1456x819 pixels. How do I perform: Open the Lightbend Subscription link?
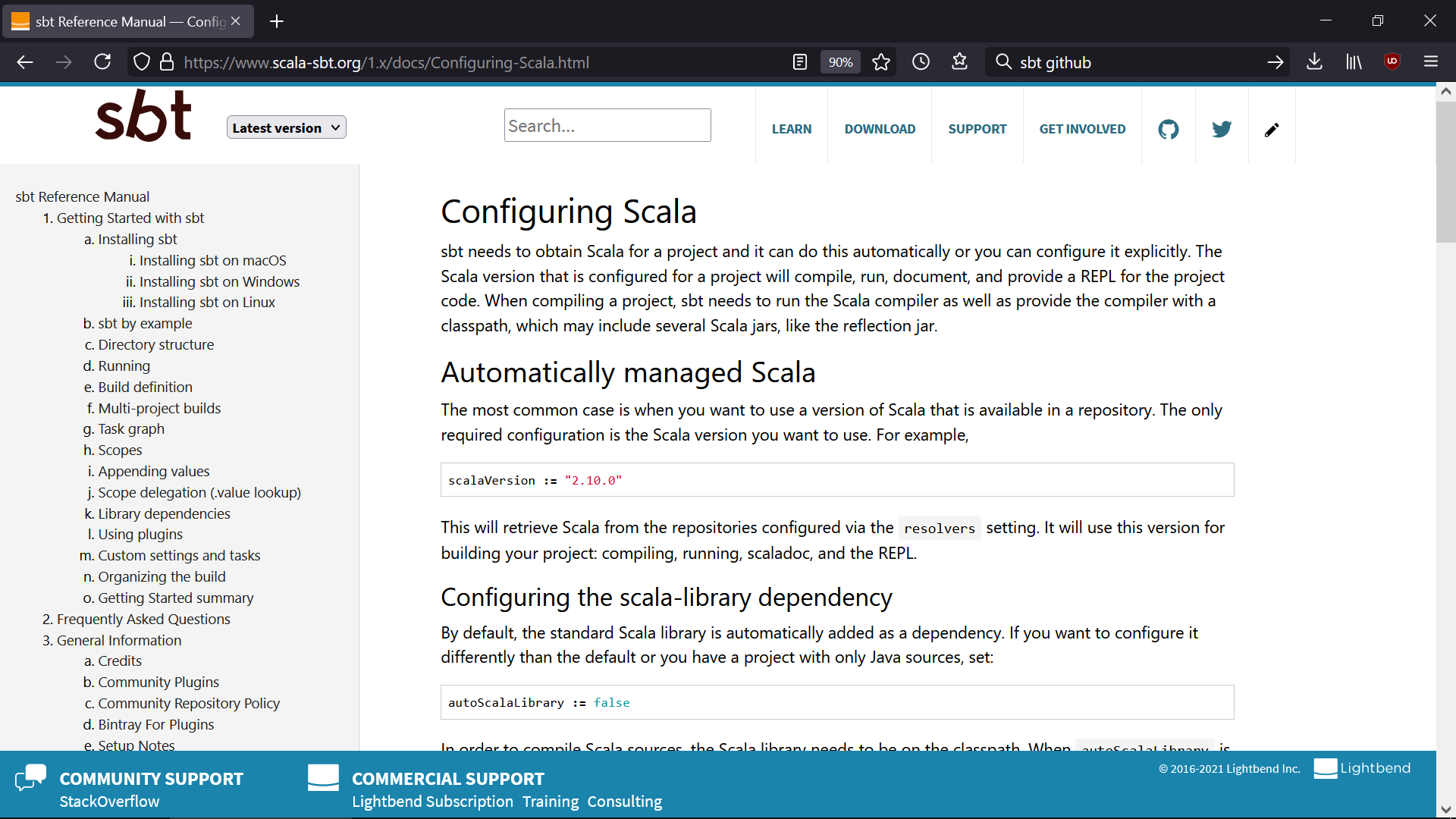click(x=432, y=802)
